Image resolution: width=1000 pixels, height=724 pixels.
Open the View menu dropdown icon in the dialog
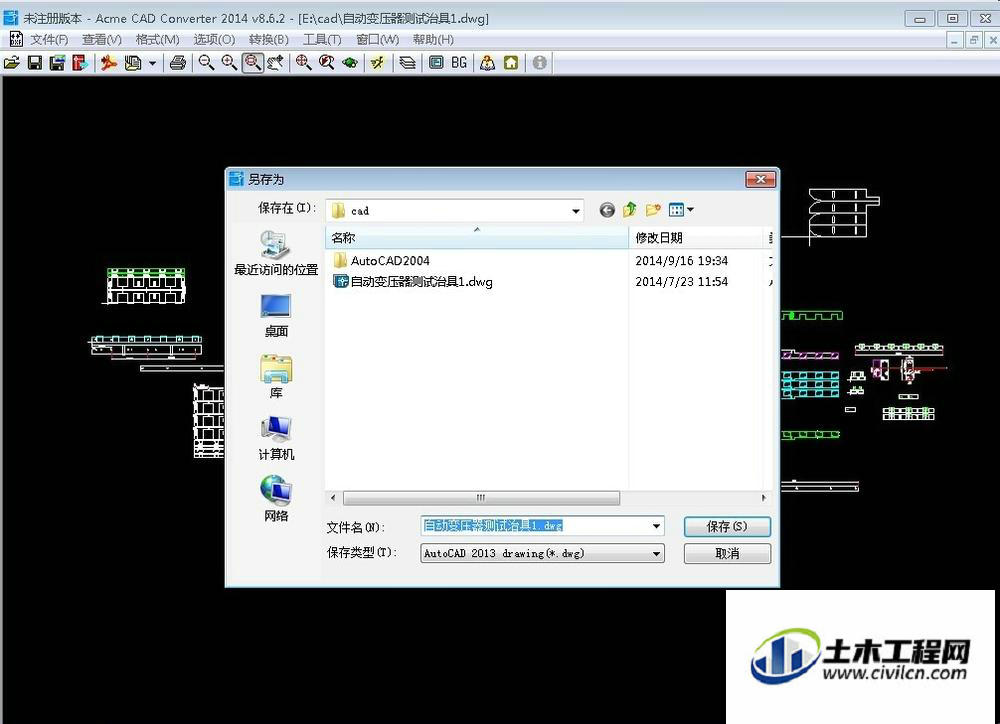pyautogui.click(x=681, y=210)
